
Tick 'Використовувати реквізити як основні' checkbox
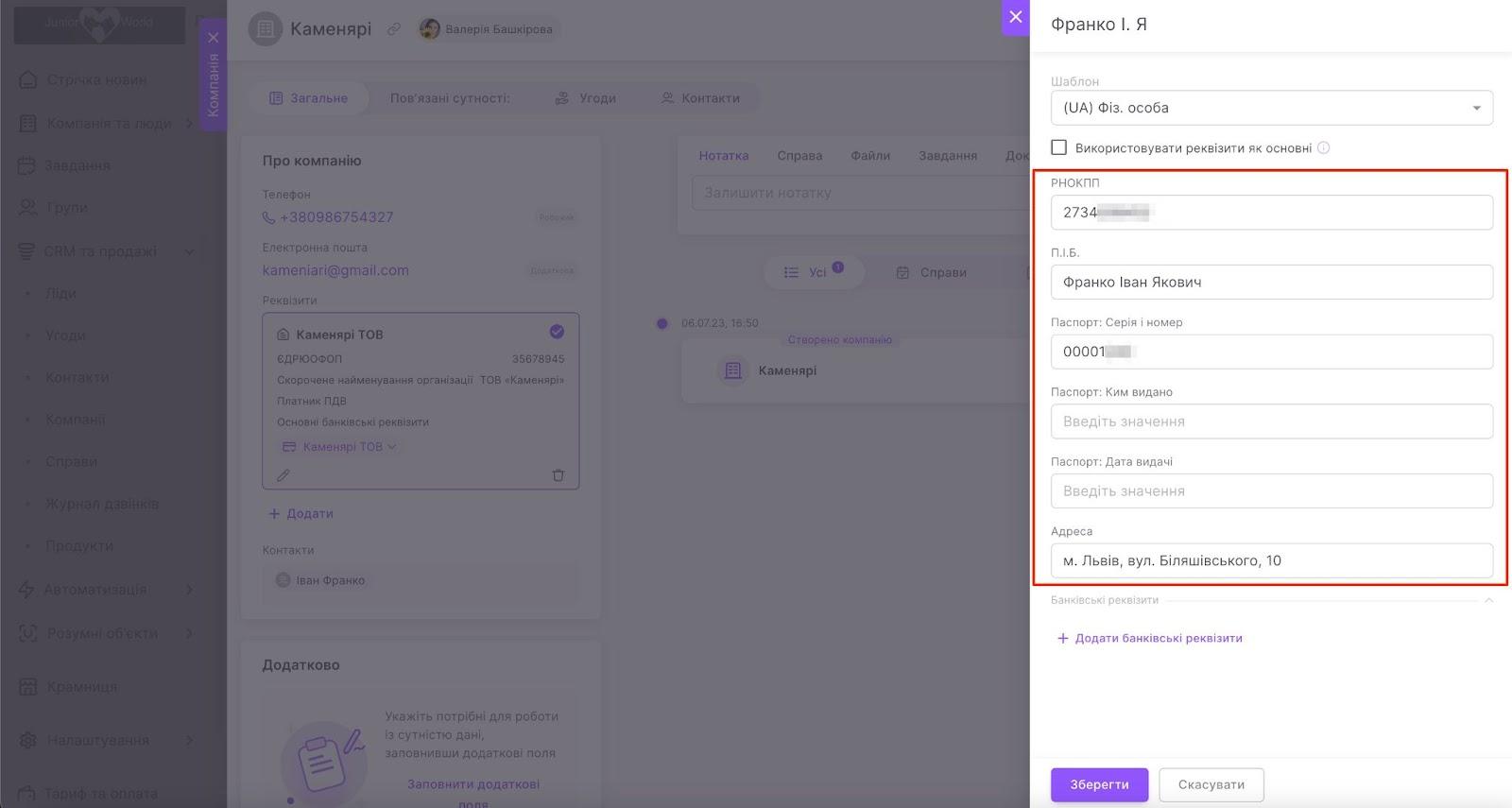coord(1059,147)
